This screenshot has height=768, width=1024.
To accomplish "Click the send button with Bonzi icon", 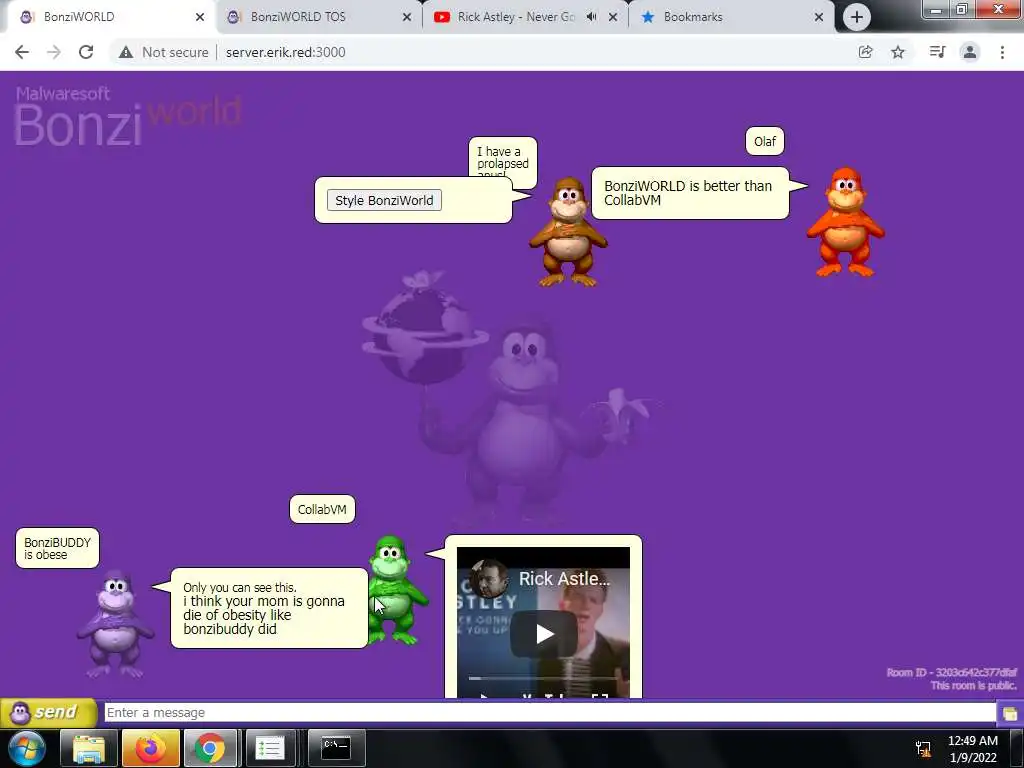I will (48, 712).
